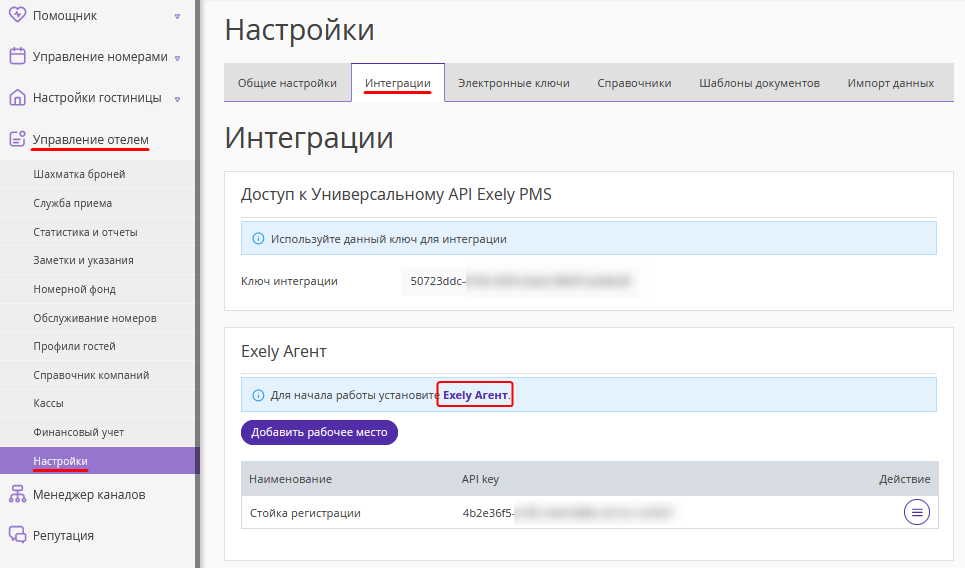Open the Справочники tab
The image size is (965, 568).
(634, 83)
